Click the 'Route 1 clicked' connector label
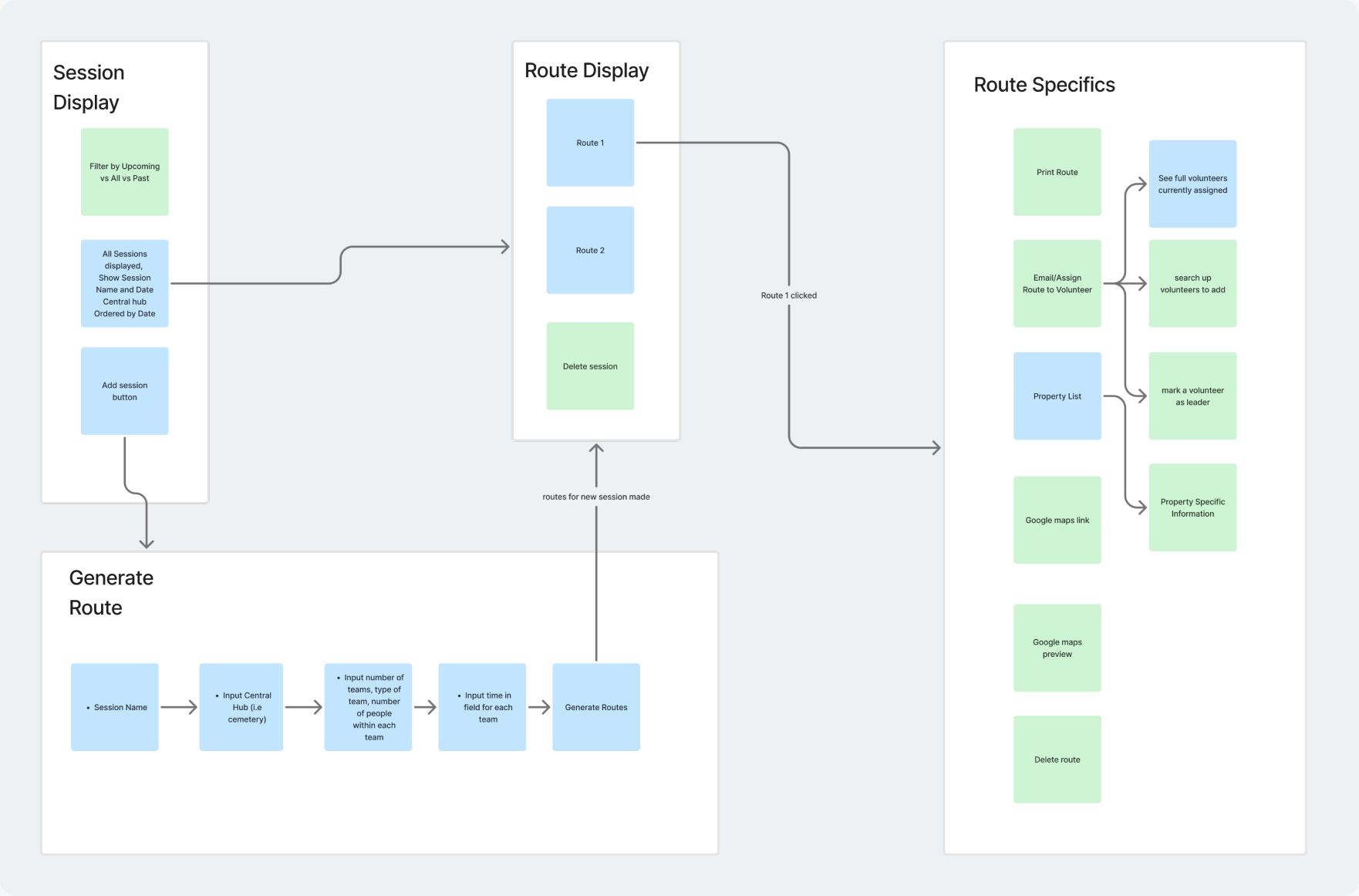 click(789, 295)
